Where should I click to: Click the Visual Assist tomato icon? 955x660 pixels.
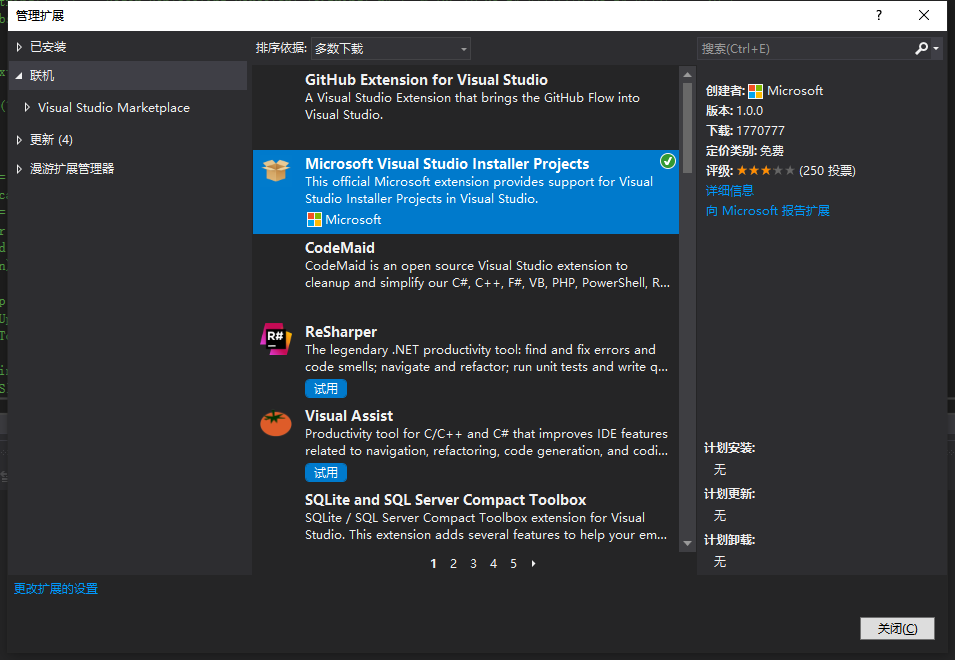click(x=276, y=423)
